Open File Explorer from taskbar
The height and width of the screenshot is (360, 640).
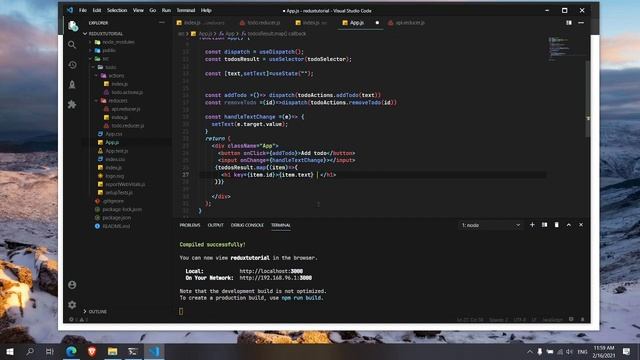tap(113, 351)
